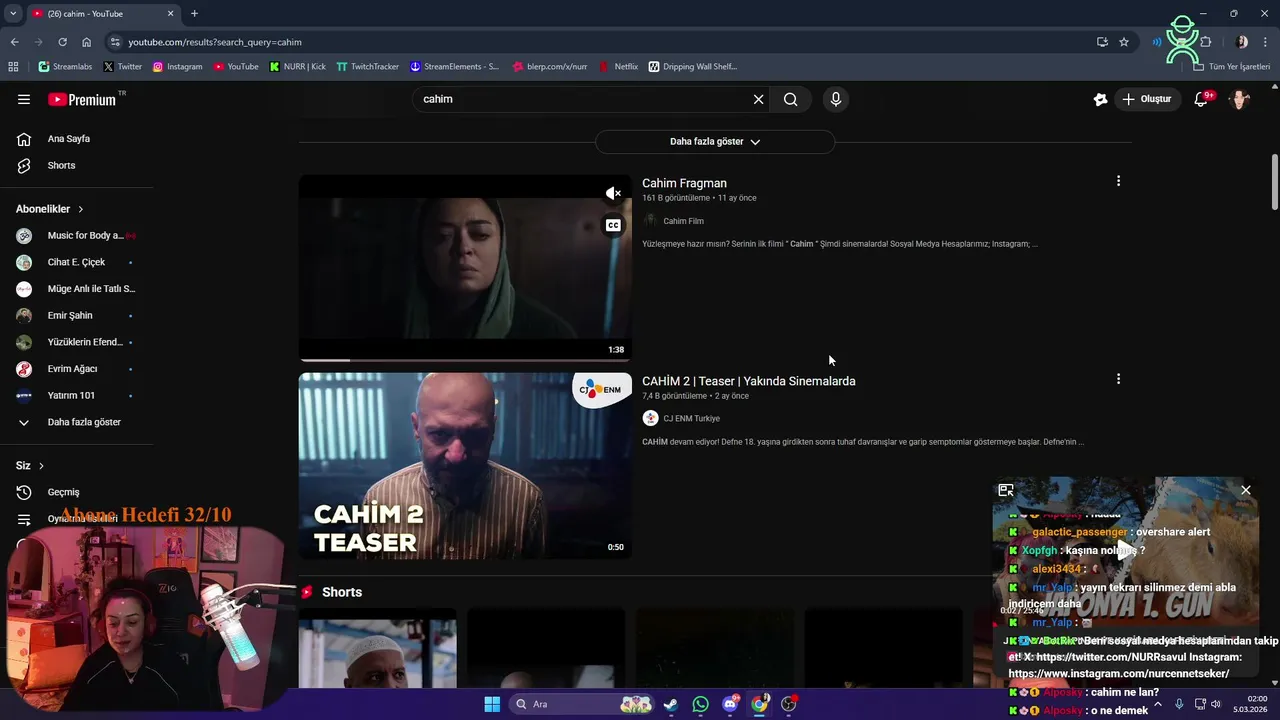Open CAHİM 2 Teaser video title
The width and height of the screenshot is (1280, 720).
748,381
